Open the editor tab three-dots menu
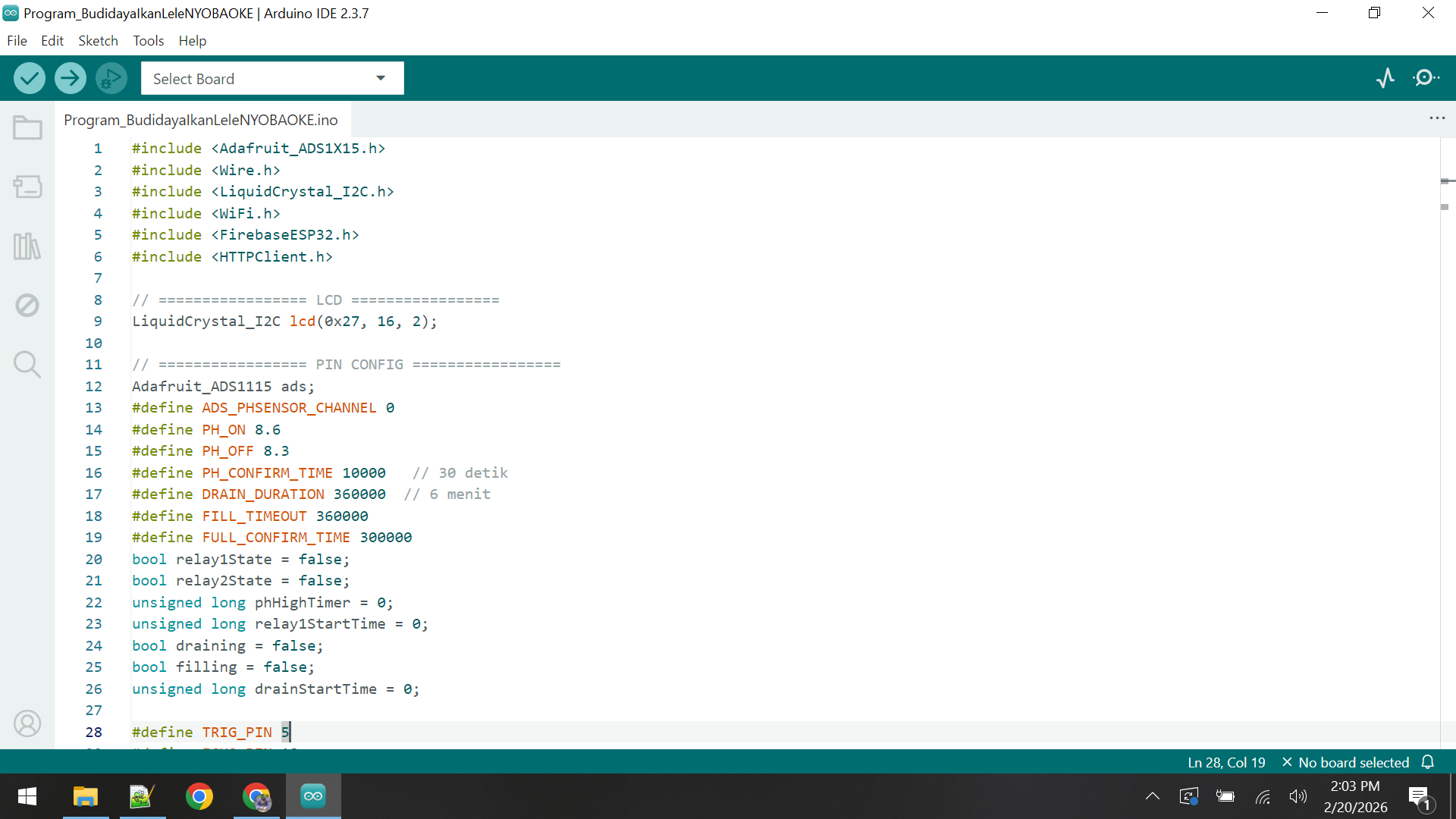This screenshot has width=1456, height=819. 1437,118
